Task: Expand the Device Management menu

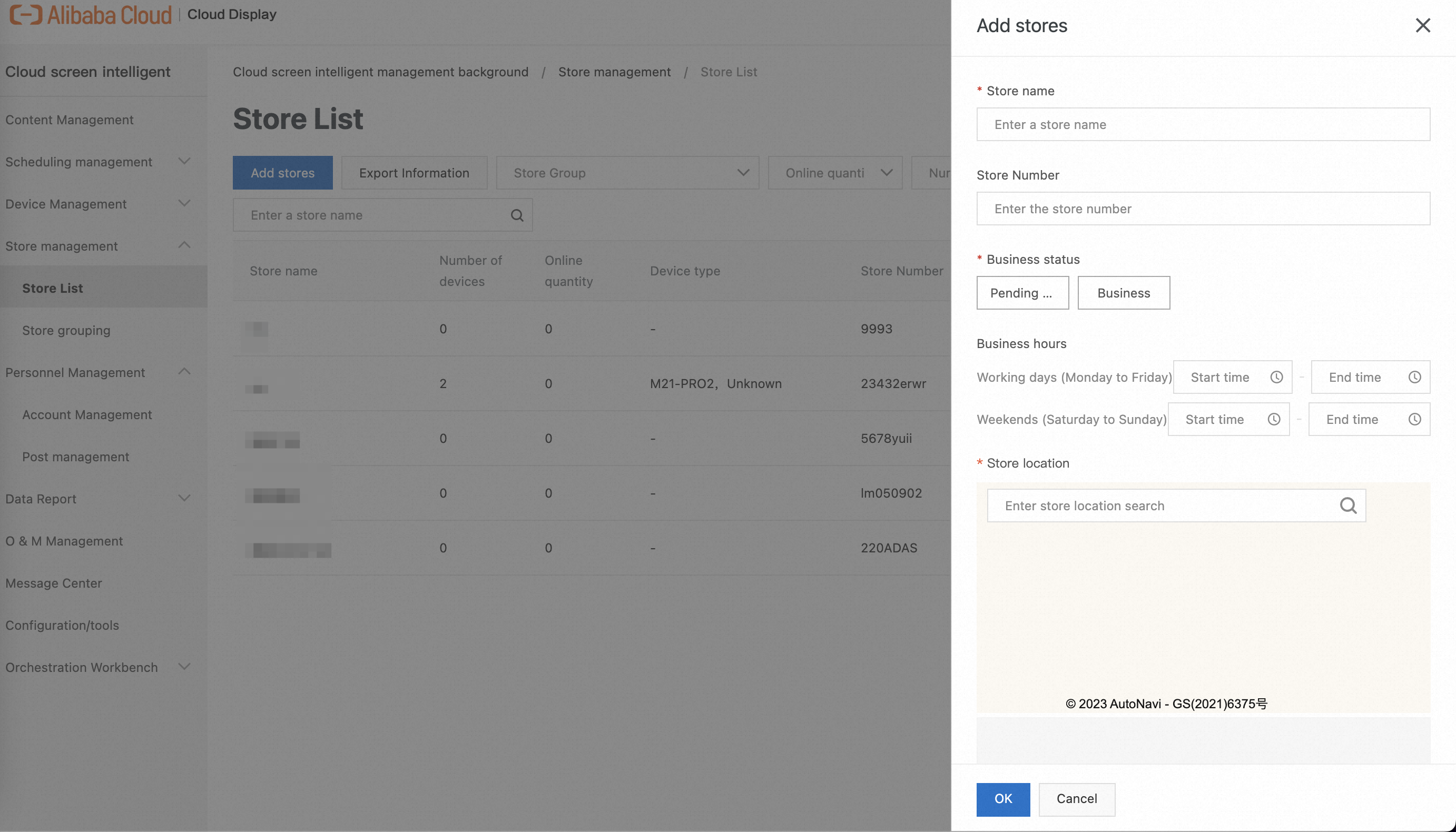Action: point(184,203)
